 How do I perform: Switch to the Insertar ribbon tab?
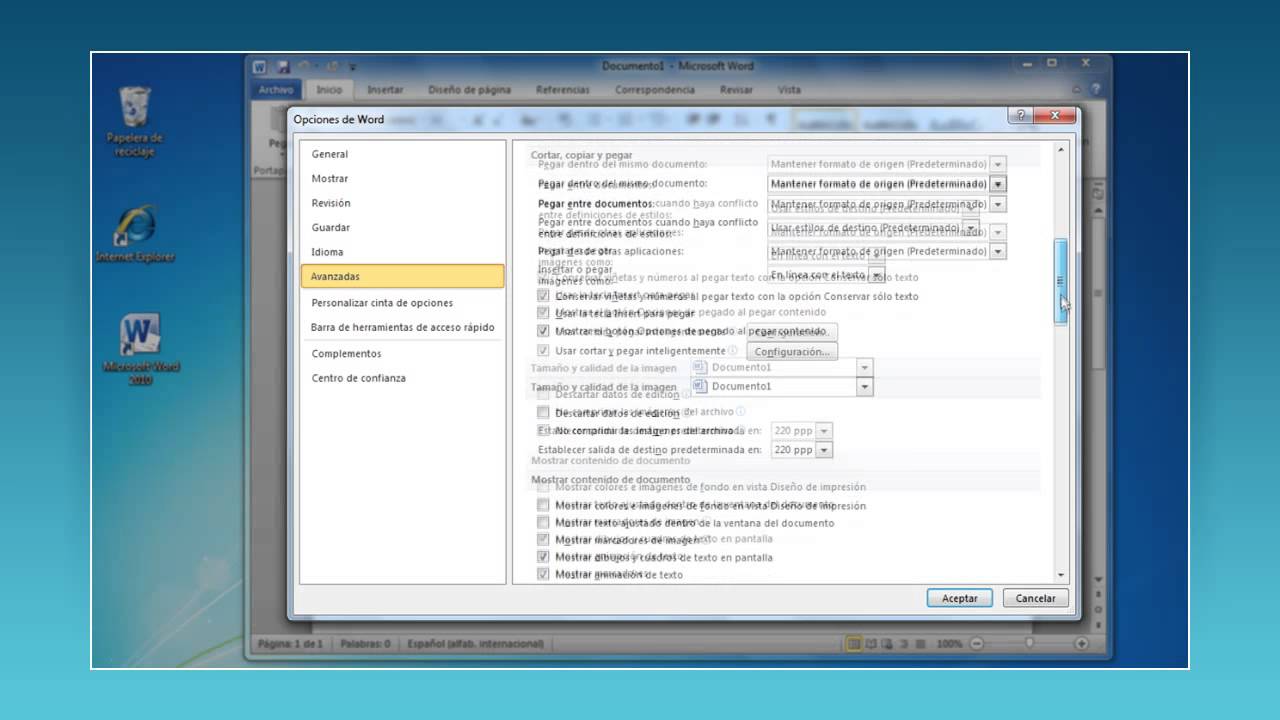[x=386, y=89]
